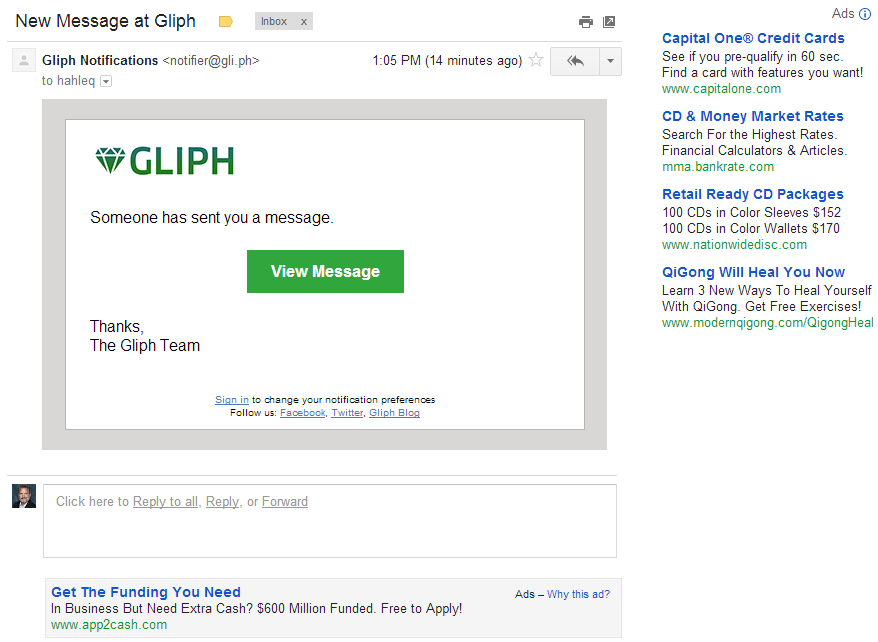Image resolution: width=878 pixels, height=642 pixels.
Task: Click the Forward link in reply box
Action: coord(284,502)
